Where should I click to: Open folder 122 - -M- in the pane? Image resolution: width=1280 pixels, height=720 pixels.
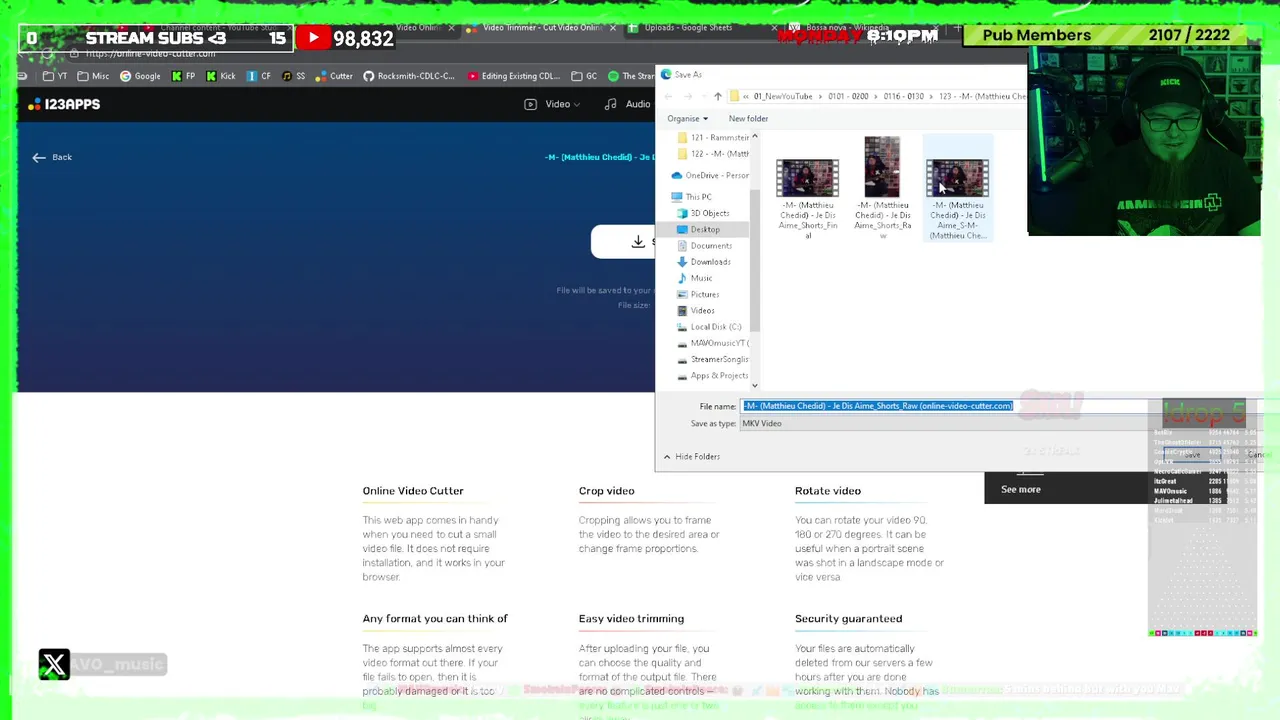[713, 153]
